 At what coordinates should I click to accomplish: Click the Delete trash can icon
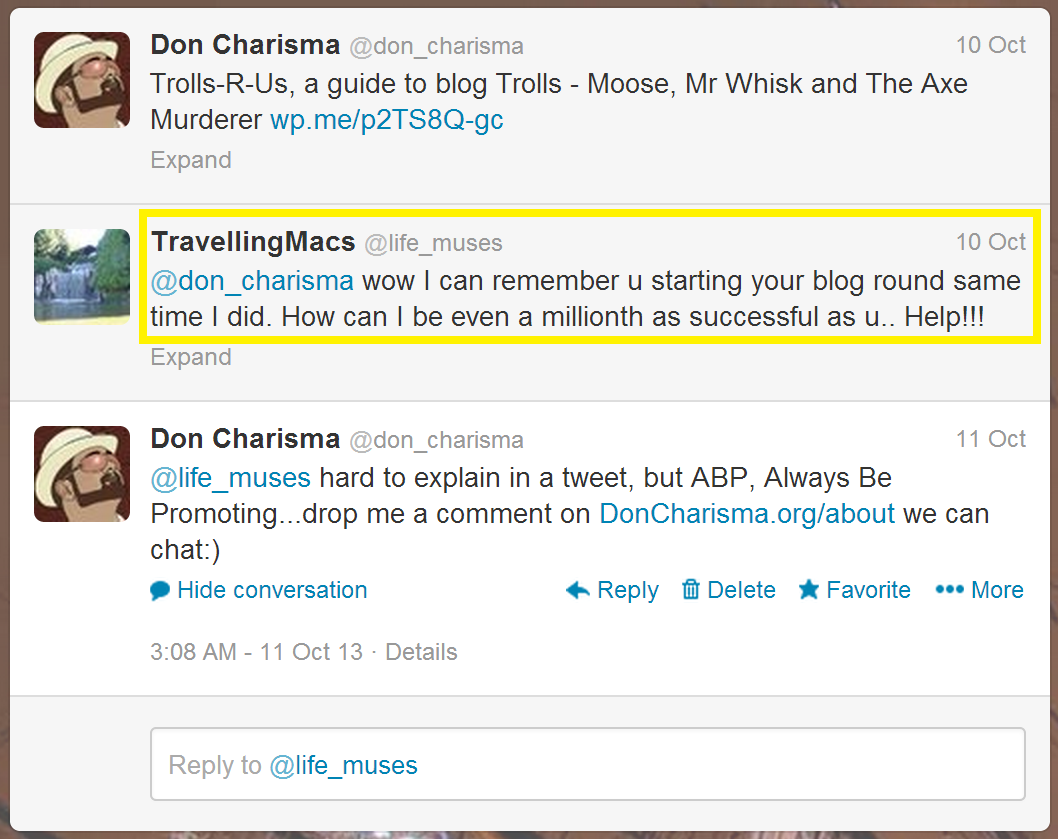(x=690, y=590)
